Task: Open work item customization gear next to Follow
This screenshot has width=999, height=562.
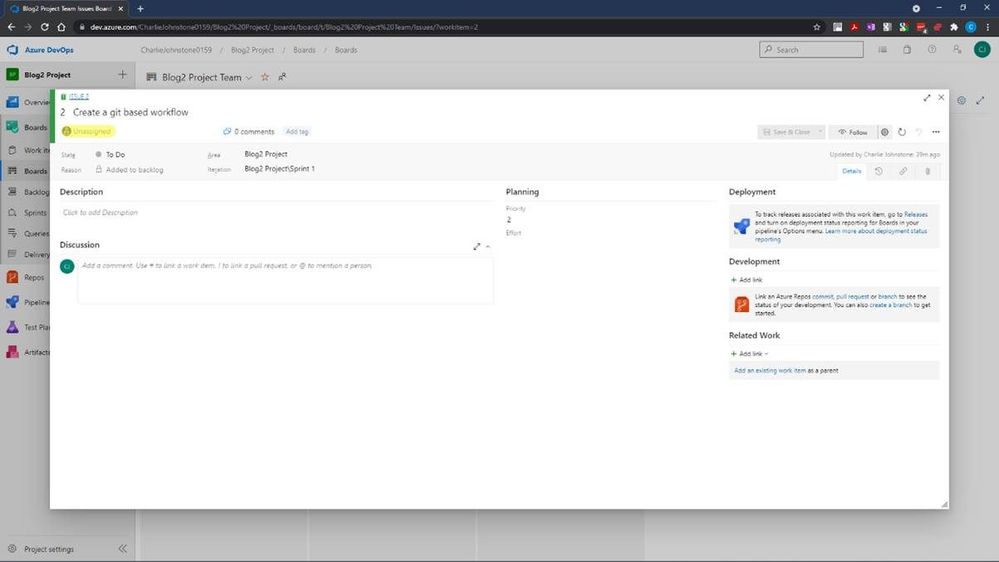Action: click(x=885, y=132)
